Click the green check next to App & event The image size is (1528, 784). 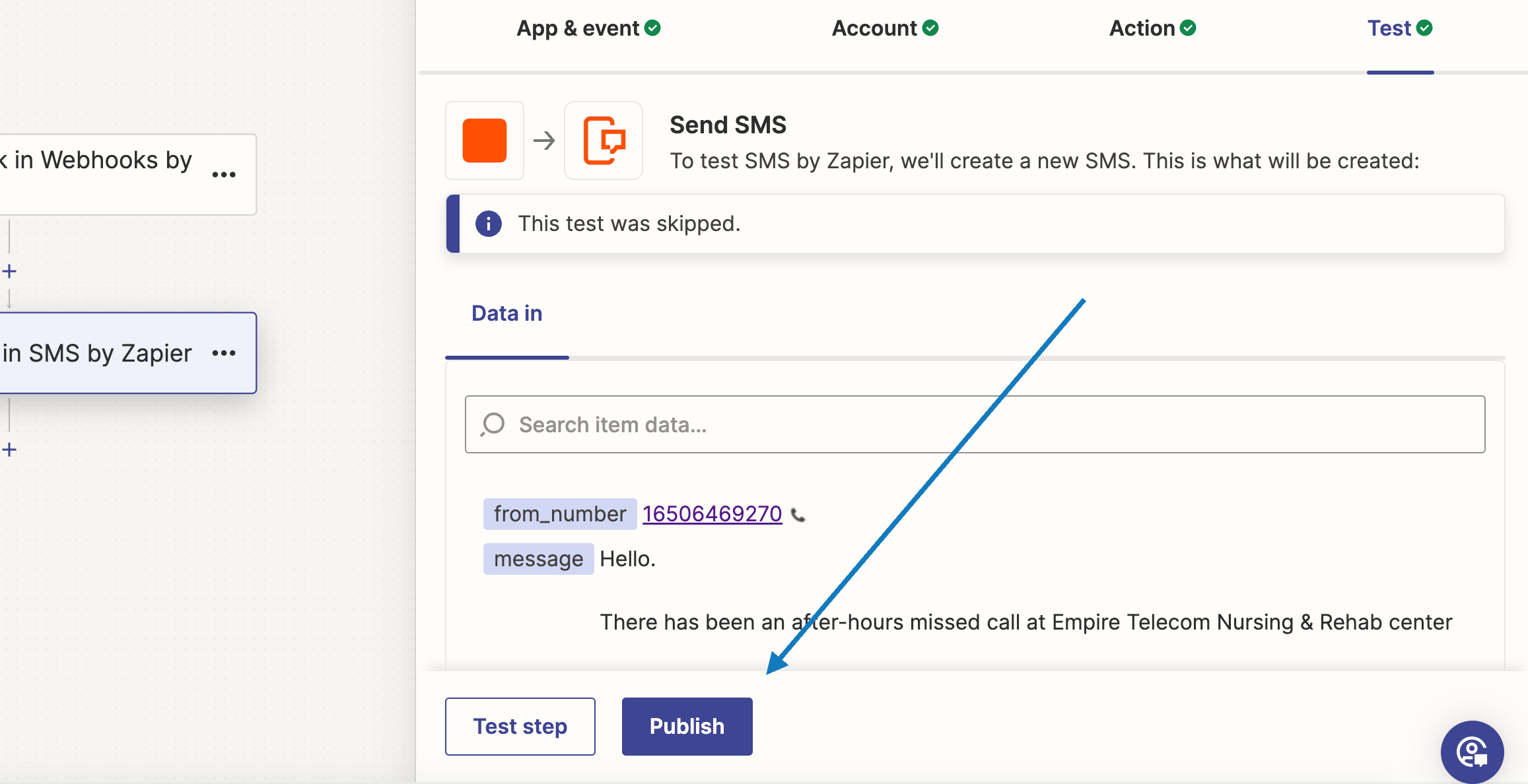(x=652, y=28)
